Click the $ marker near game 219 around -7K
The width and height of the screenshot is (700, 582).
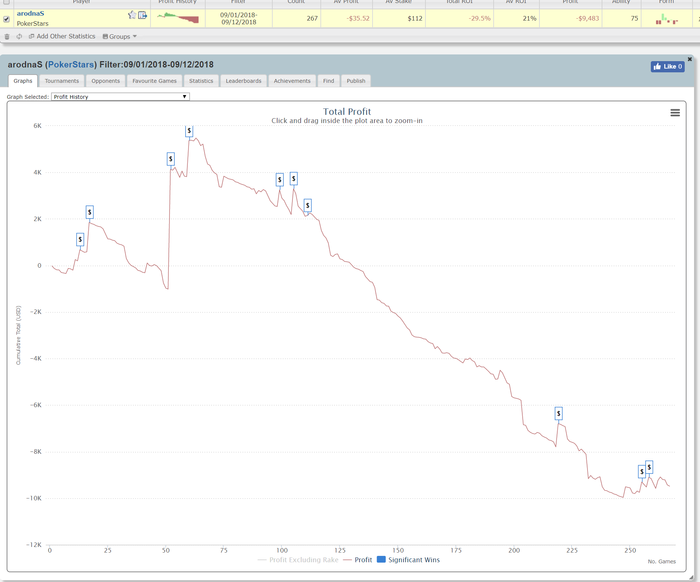[x=558, y=414]
